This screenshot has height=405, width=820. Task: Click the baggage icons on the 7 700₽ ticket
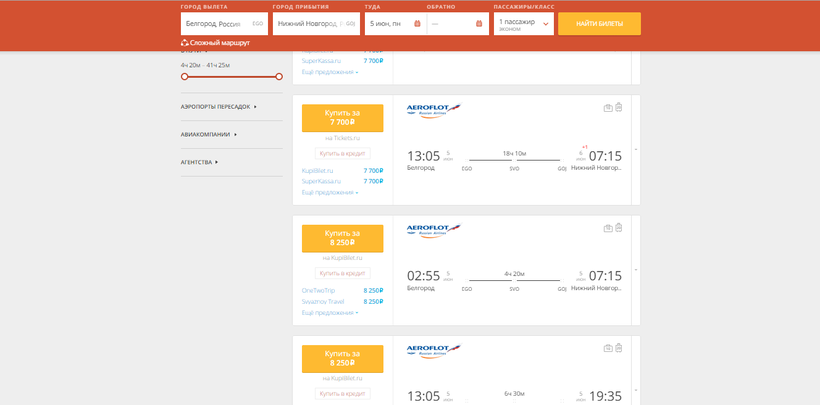point(613,108)
